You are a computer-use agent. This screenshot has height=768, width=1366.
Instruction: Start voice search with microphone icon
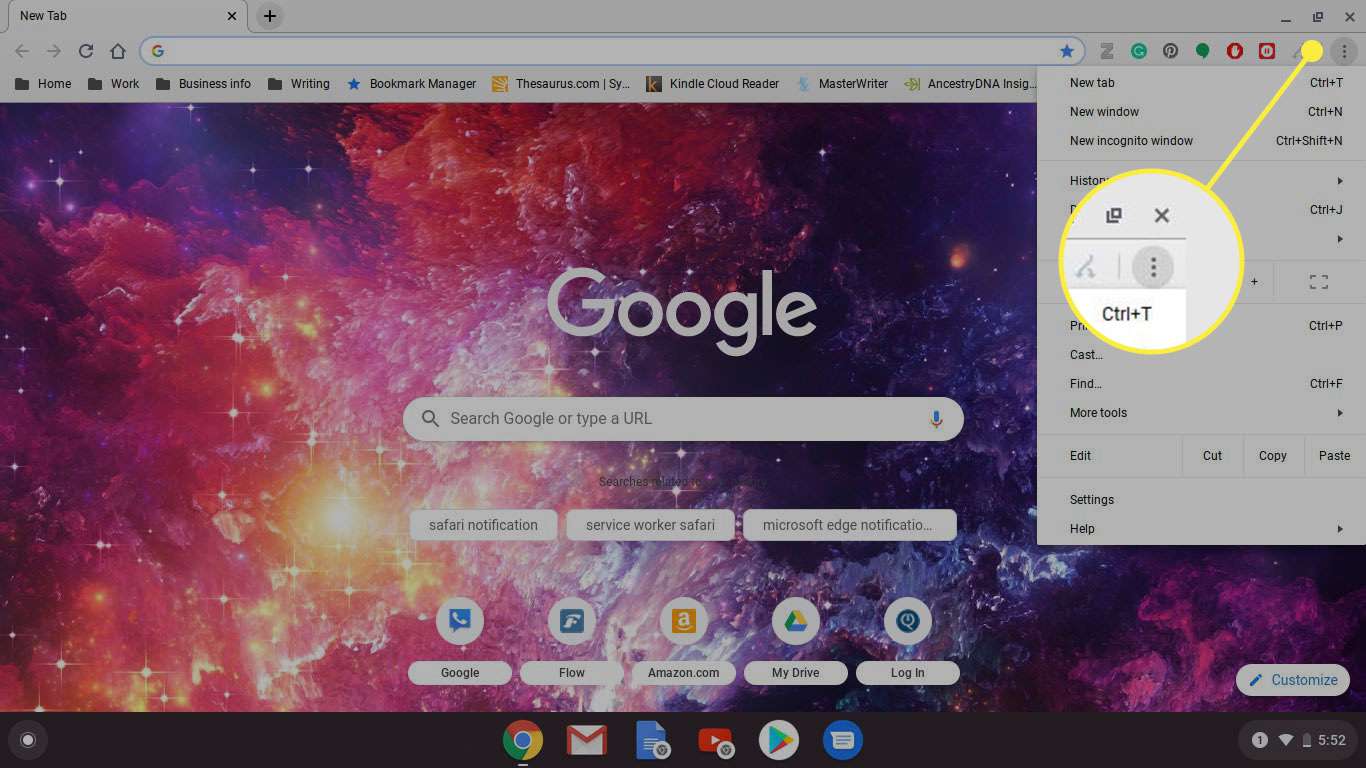936,419
